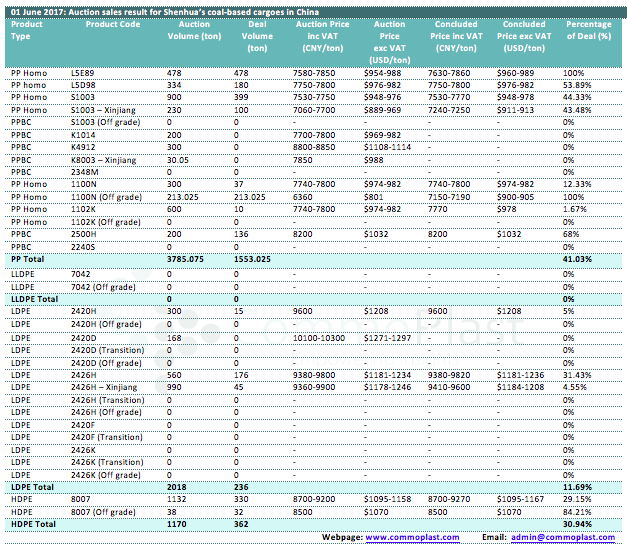This screenshot has height=553, width=627.
Task: Select the PP Total row label
Action: (26, 258)
